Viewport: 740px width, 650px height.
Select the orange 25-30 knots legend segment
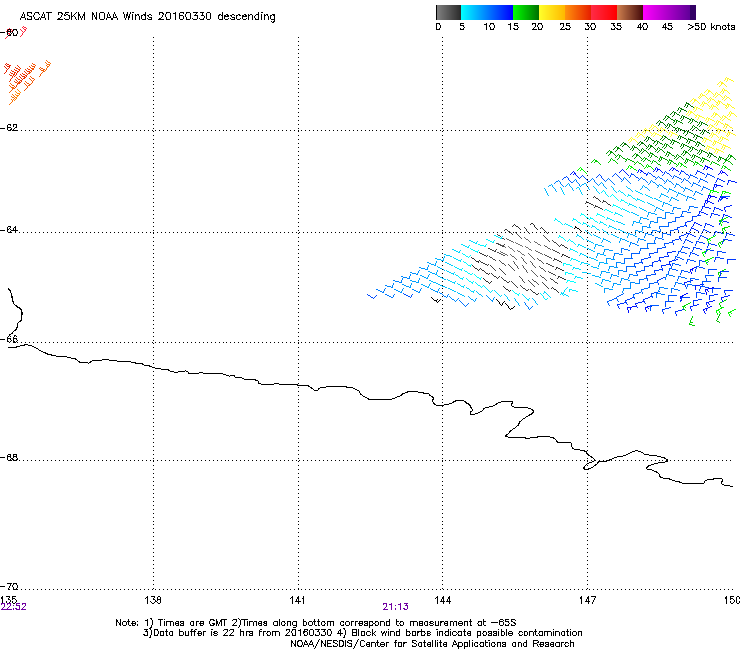click(578, 12)
